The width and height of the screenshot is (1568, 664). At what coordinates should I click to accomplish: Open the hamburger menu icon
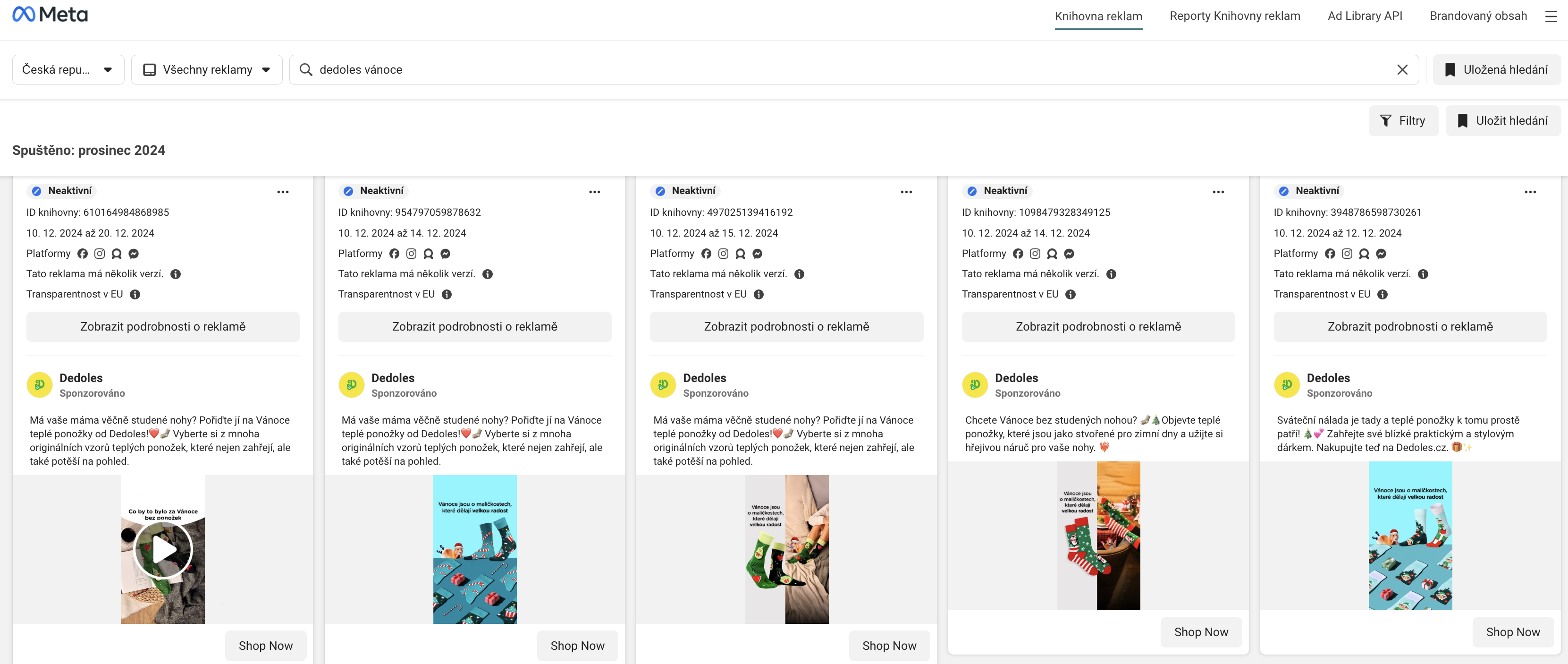(1551, 17)
